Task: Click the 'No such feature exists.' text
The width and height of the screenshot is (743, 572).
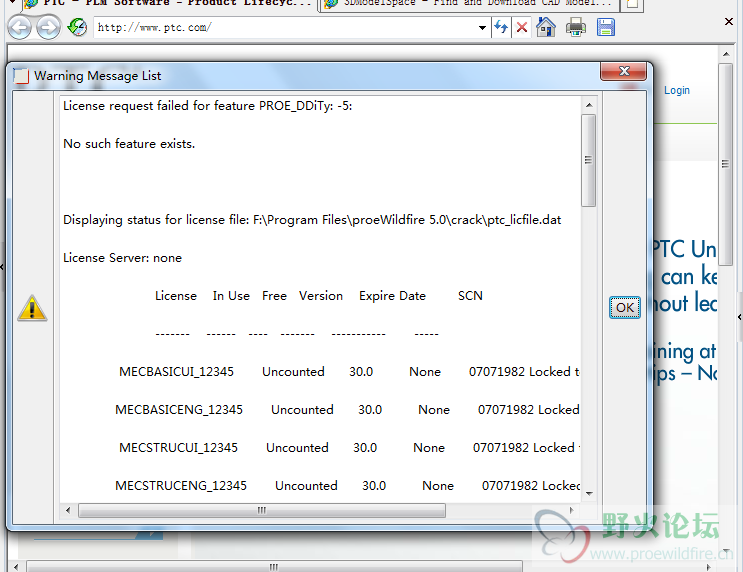Action: click(x=129, y=144)
